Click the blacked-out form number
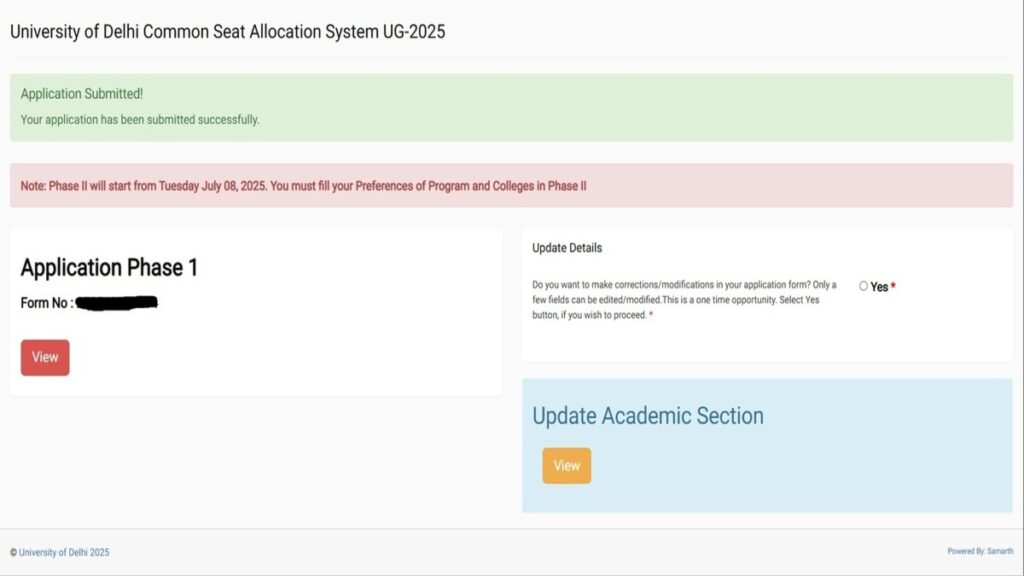 click(x=117, y=301)
